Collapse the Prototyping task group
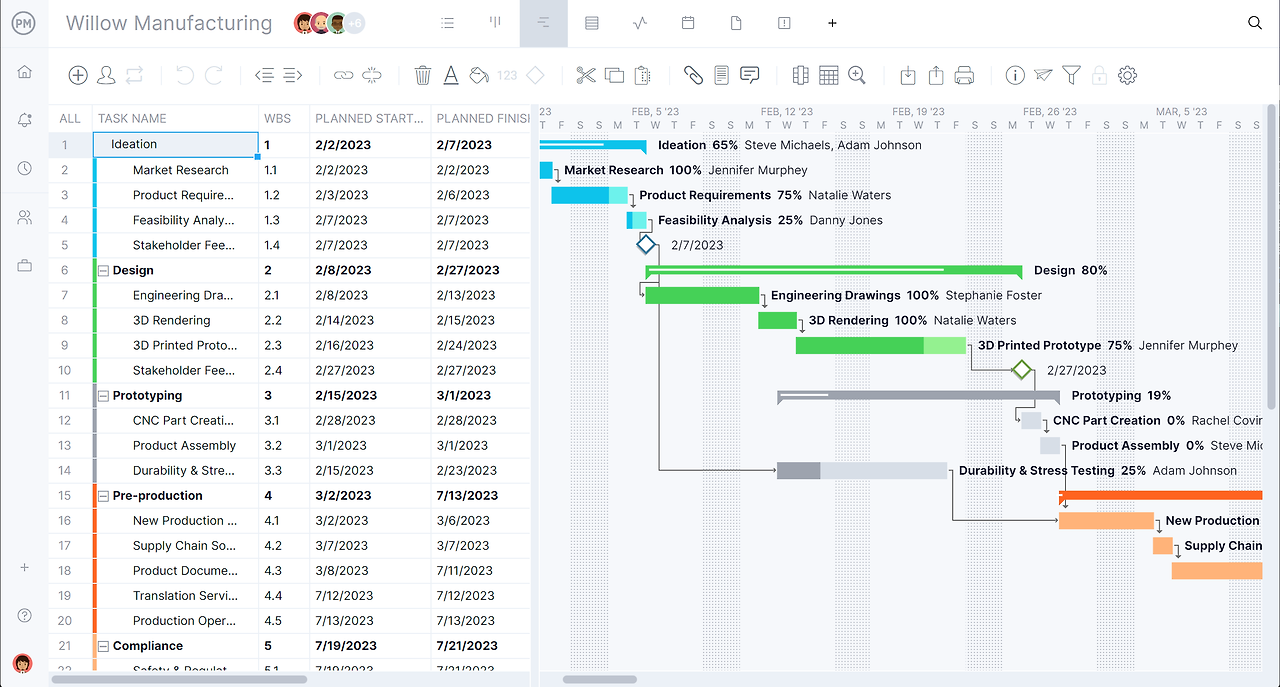This screenshot has width=1280, height=687. pyautogui.click(x=103, y=396)
